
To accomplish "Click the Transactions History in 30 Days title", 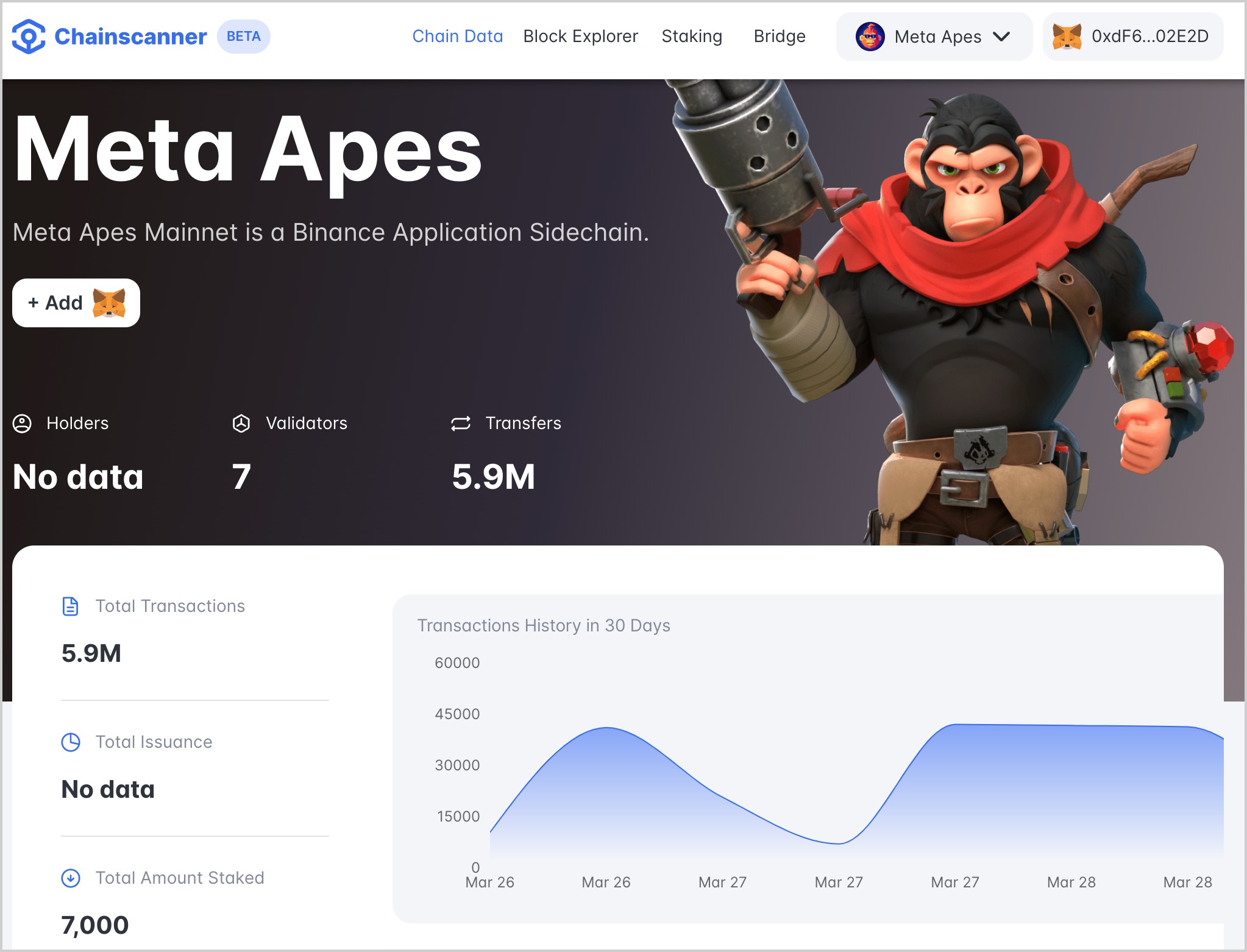I will point(544,626).
